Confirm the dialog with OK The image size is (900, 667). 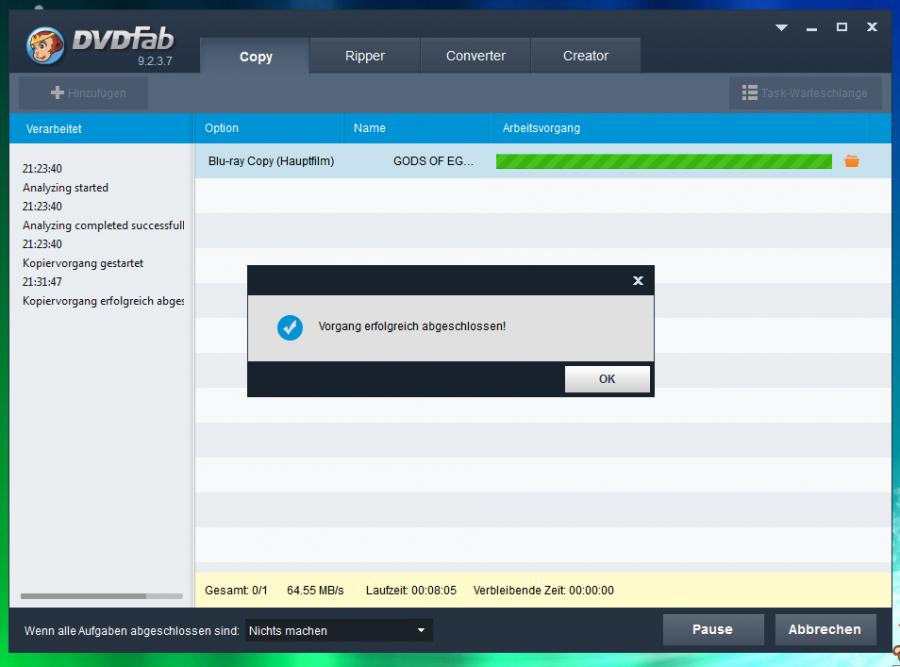pyautogui.click(x=607, y=379)
